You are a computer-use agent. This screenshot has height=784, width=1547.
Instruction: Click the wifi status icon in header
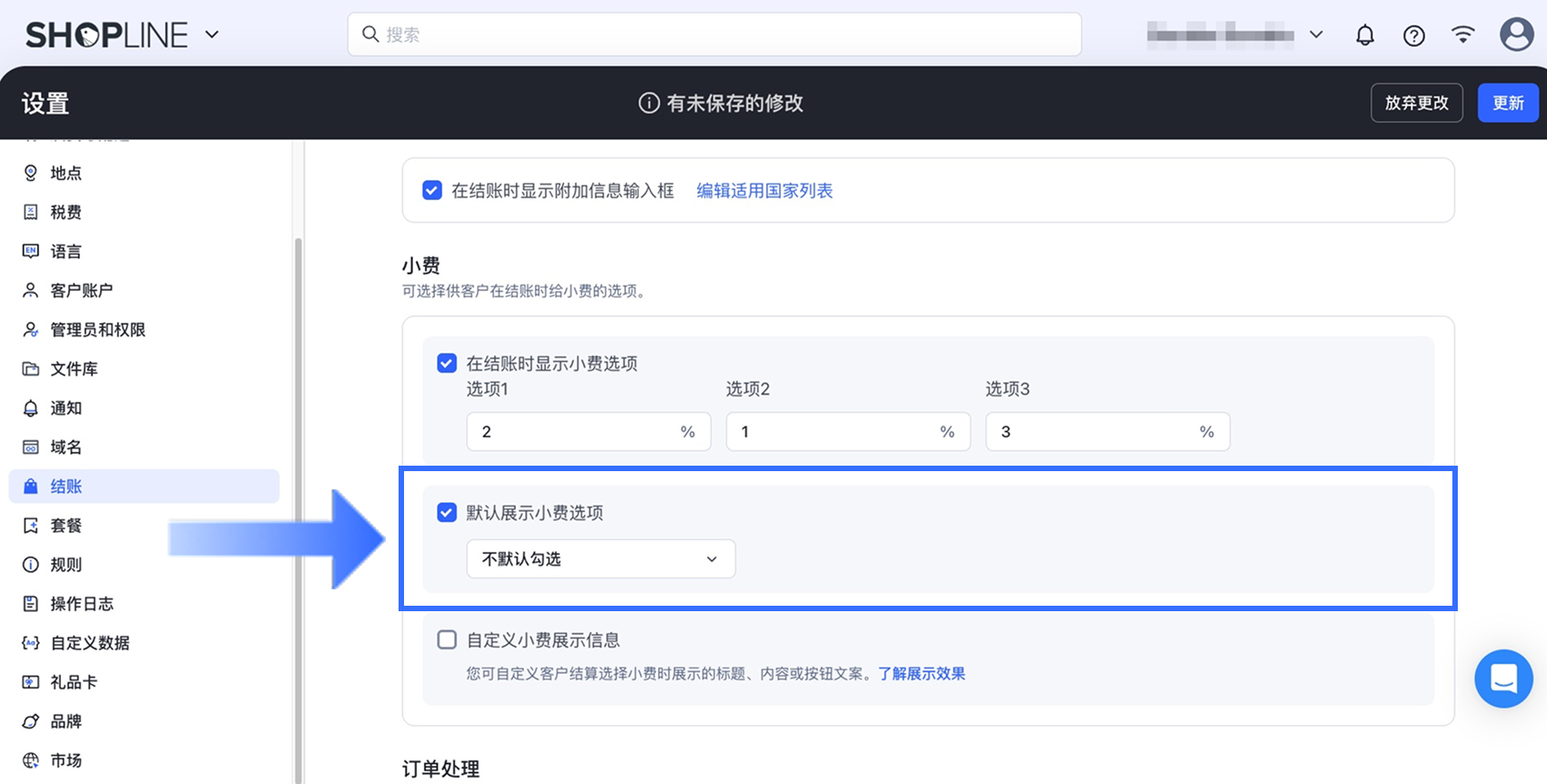1463,35
